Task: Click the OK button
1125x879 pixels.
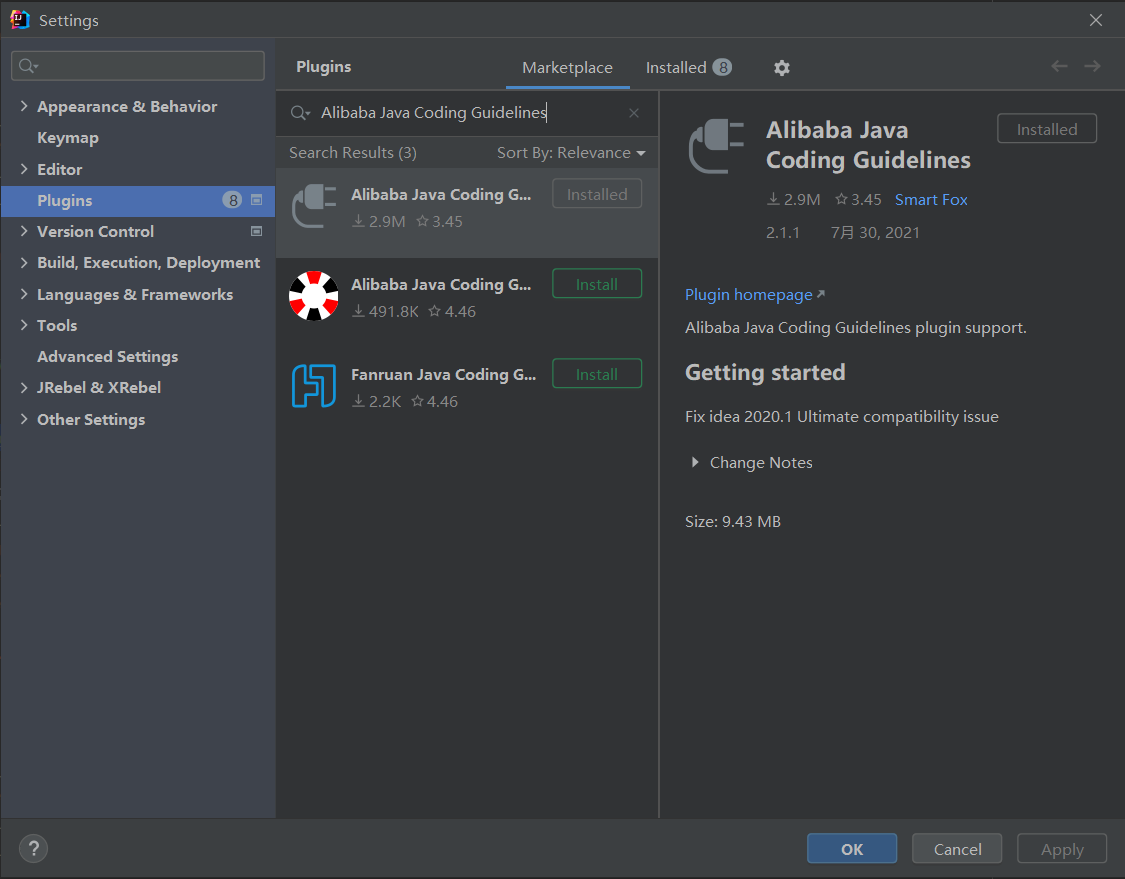Action: point(852,849)
